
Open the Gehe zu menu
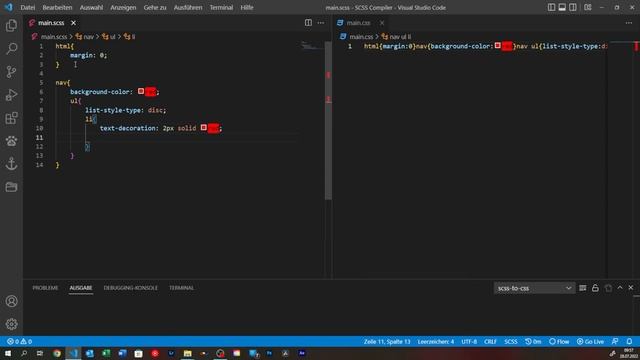click(155, 7)
